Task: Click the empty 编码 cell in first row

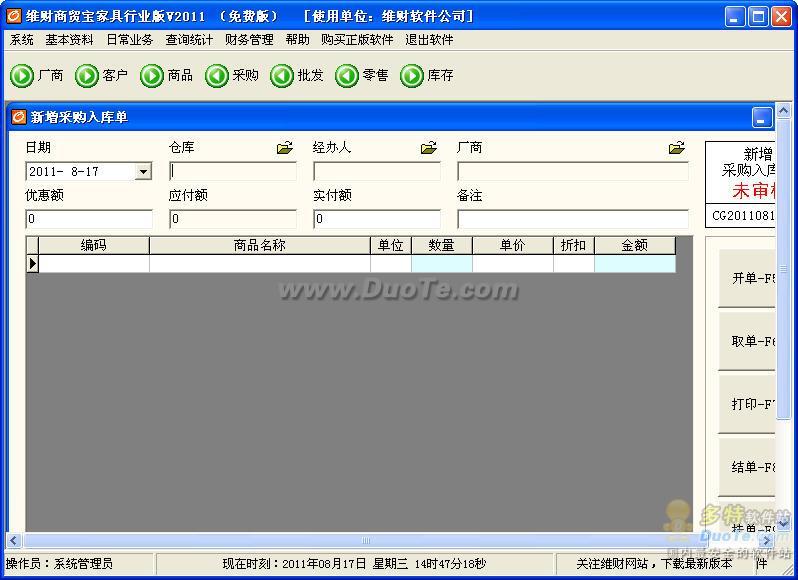Action: (94, 264)
